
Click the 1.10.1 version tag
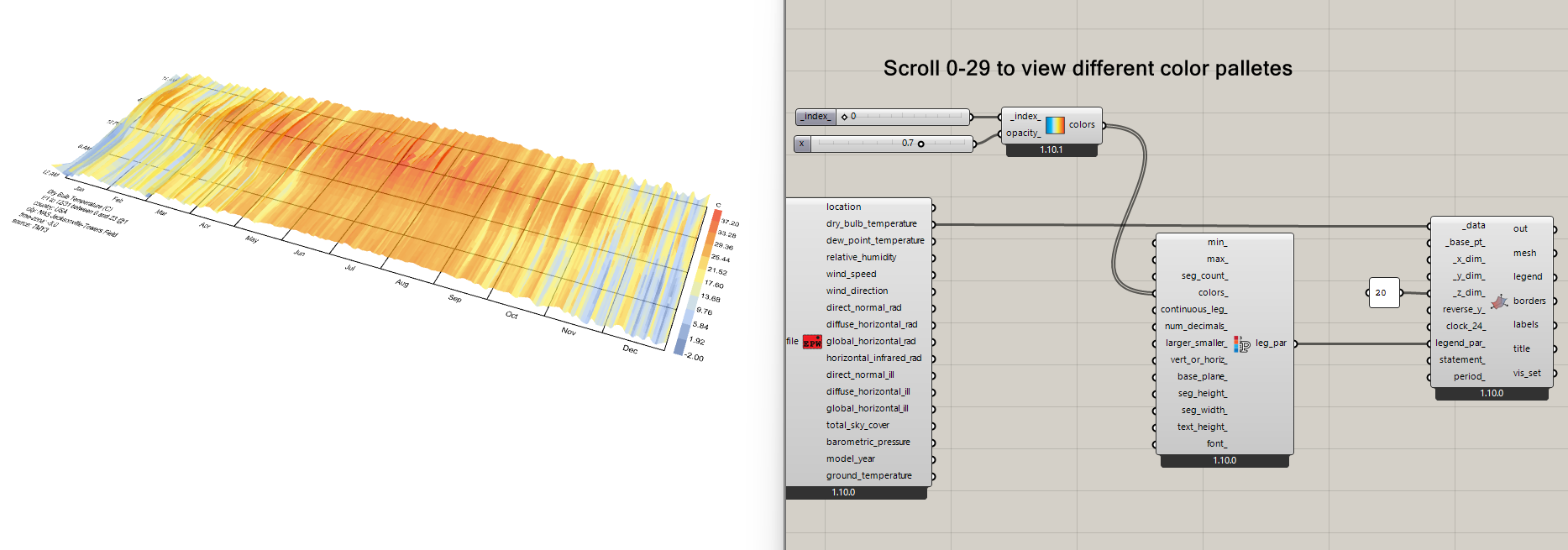[x=1051, y=150]
